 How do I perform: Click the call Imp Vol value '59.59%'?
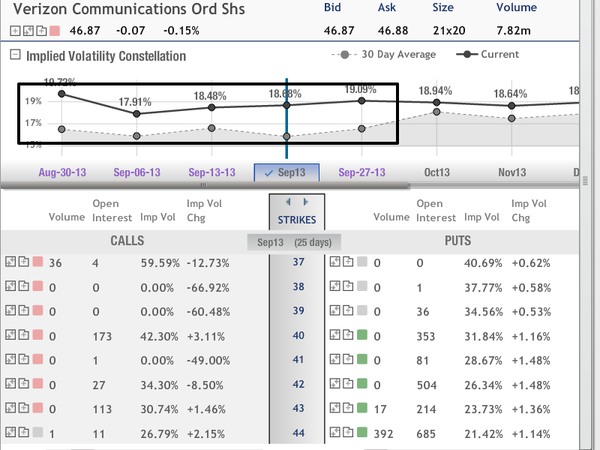coord(160,263)
